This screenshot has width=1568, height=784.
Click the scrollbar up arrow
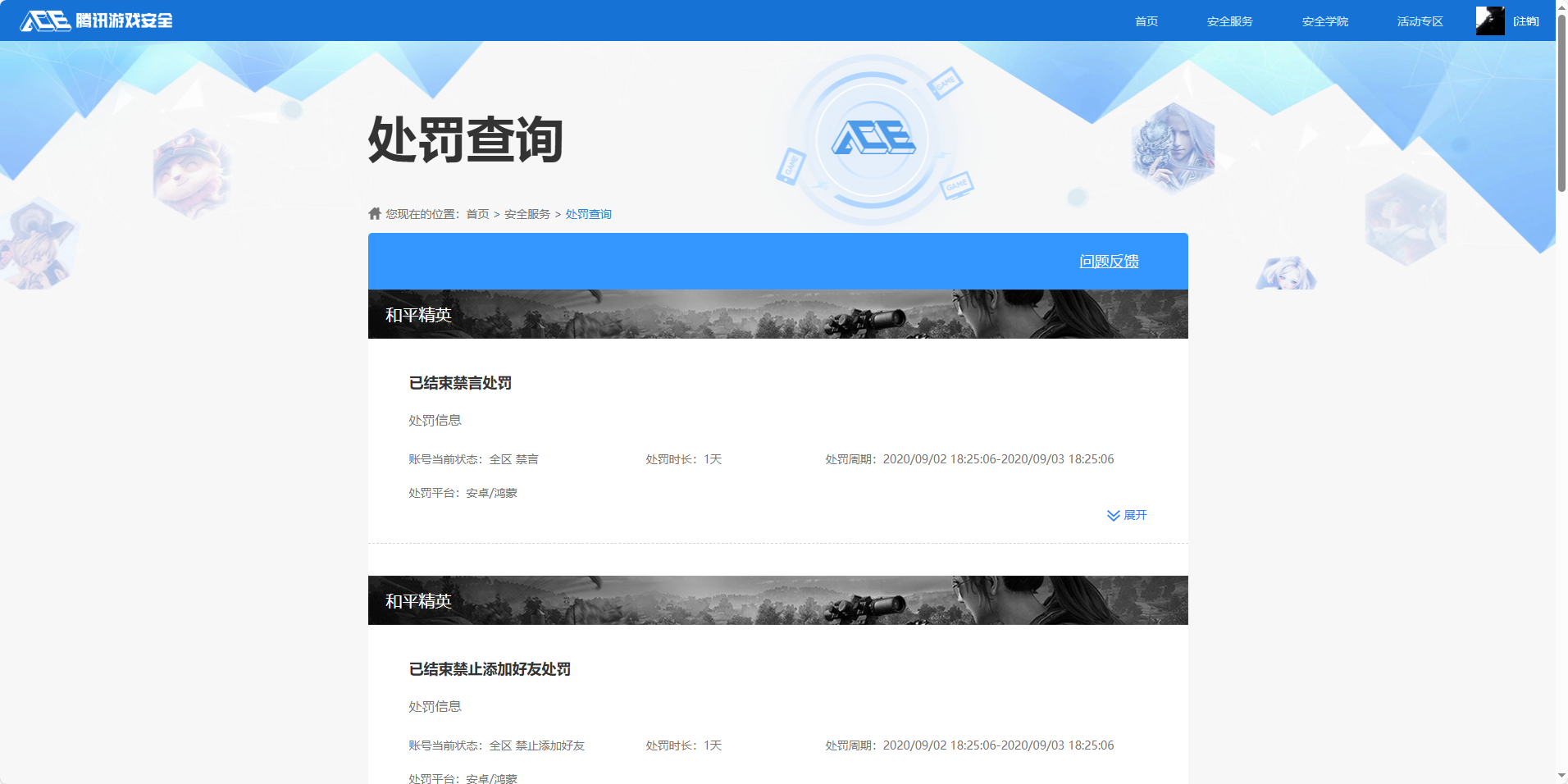(x=1561, y=8)
